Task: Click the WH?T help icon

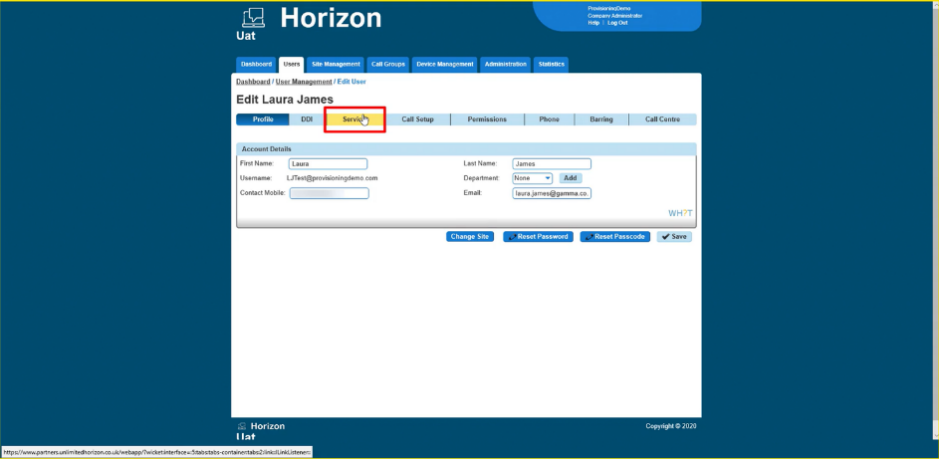Action: point(680,213)
